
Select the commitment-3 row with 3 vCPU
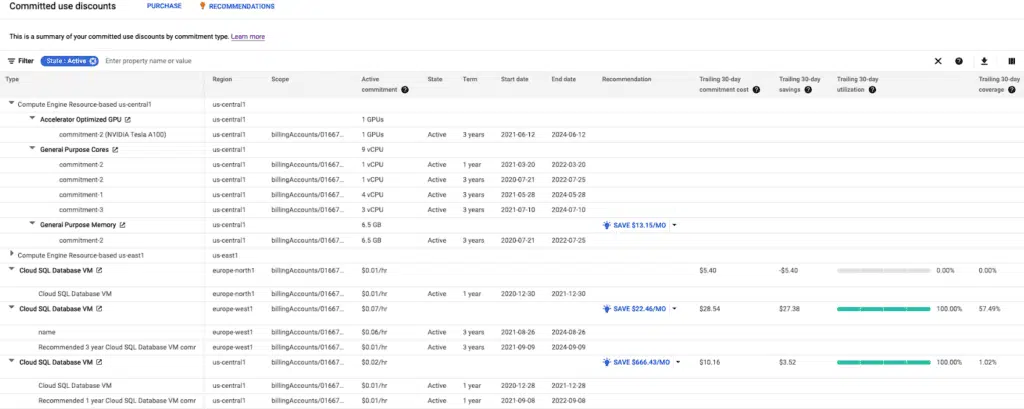tap(512, 210)
